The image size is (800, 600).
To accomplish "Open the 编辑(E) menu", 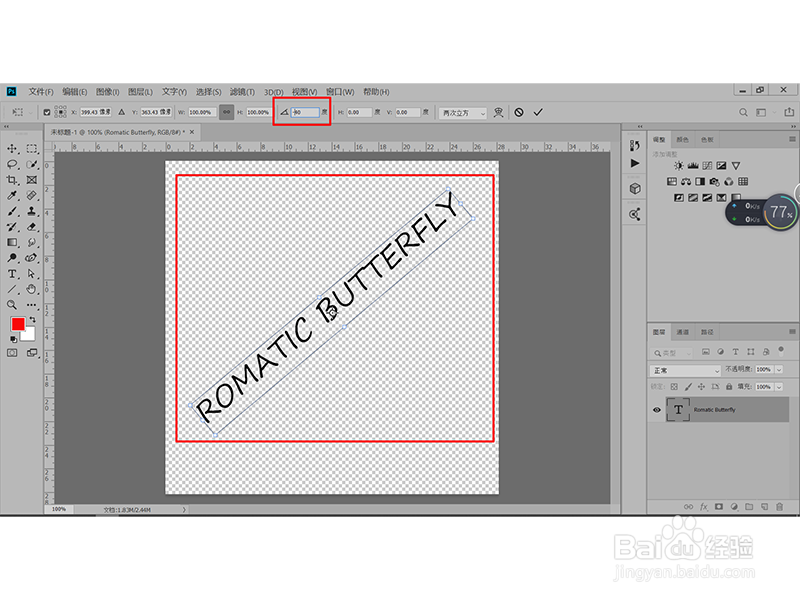I will (74, 92).
